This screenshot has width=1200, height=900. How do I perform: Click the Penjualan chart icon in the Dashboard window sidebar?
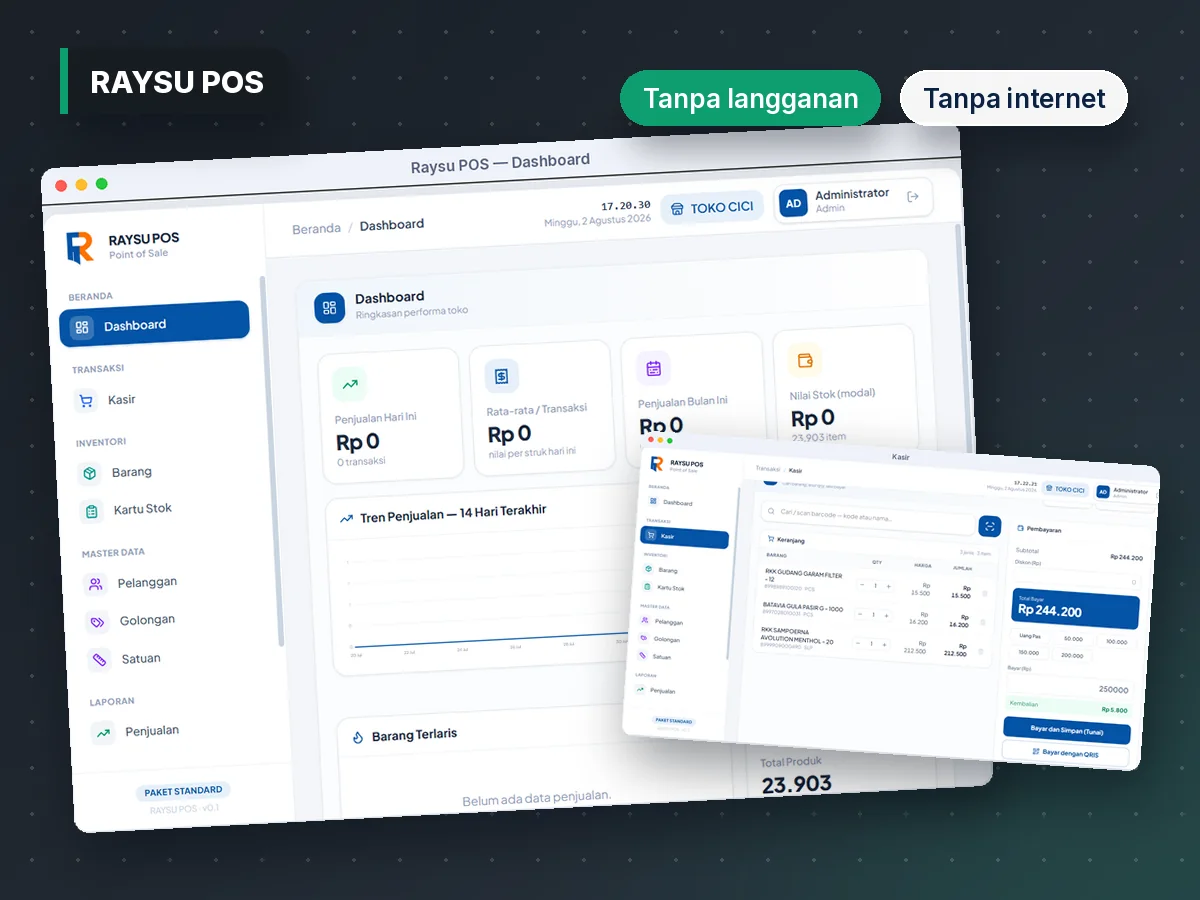(102, 733)
